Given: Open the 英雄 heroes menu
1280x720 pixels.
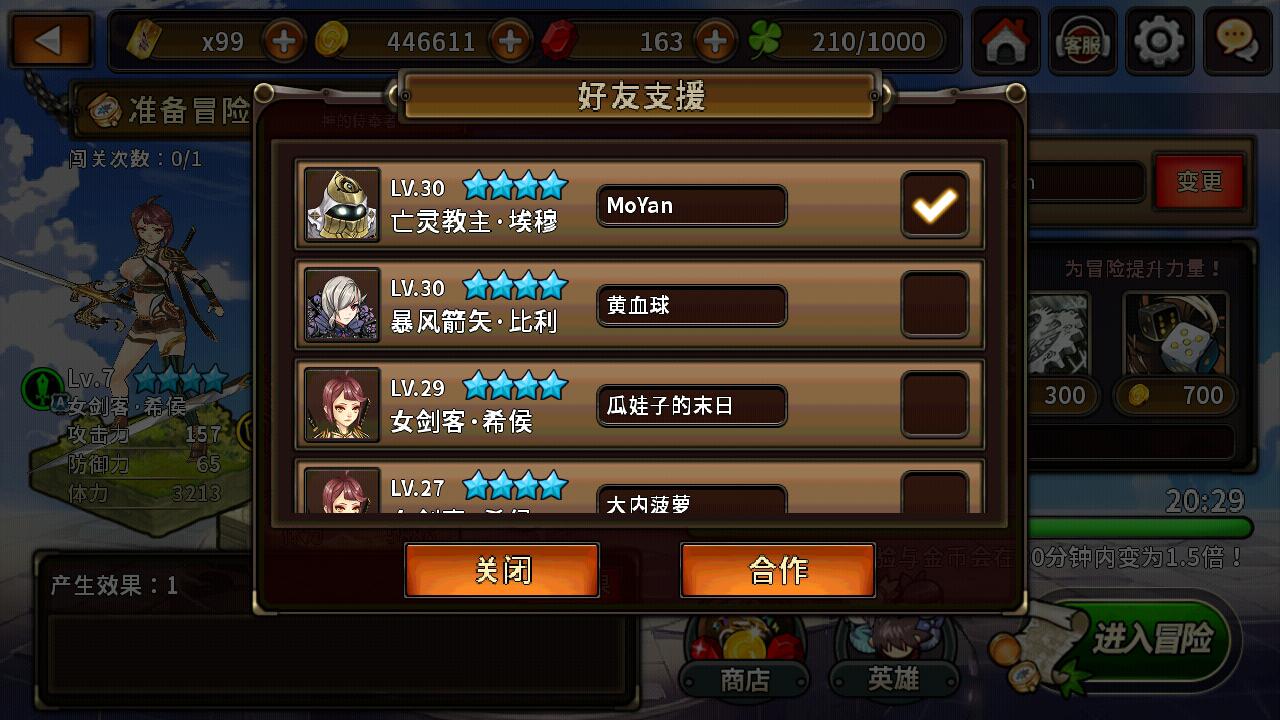Looking at the screenshot, I should point(893,660).
